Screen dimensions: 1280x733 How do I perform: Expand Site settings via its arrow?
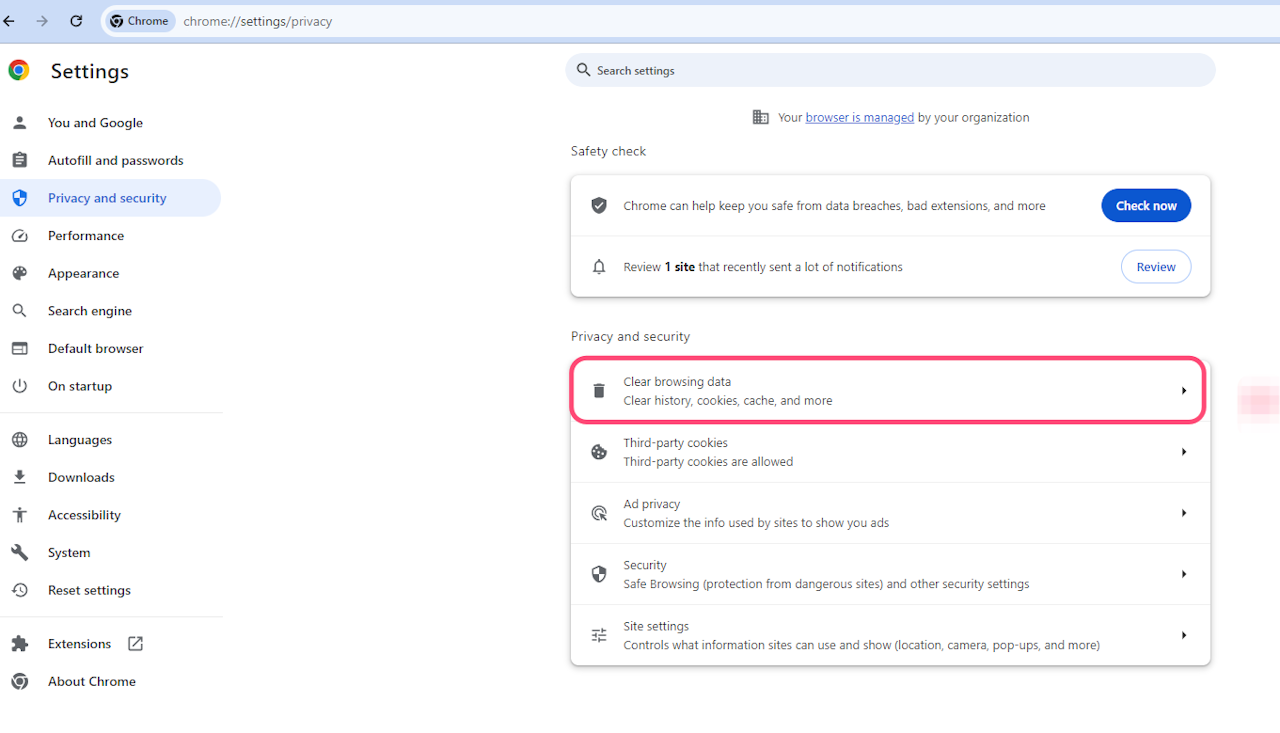(1184, 634)
